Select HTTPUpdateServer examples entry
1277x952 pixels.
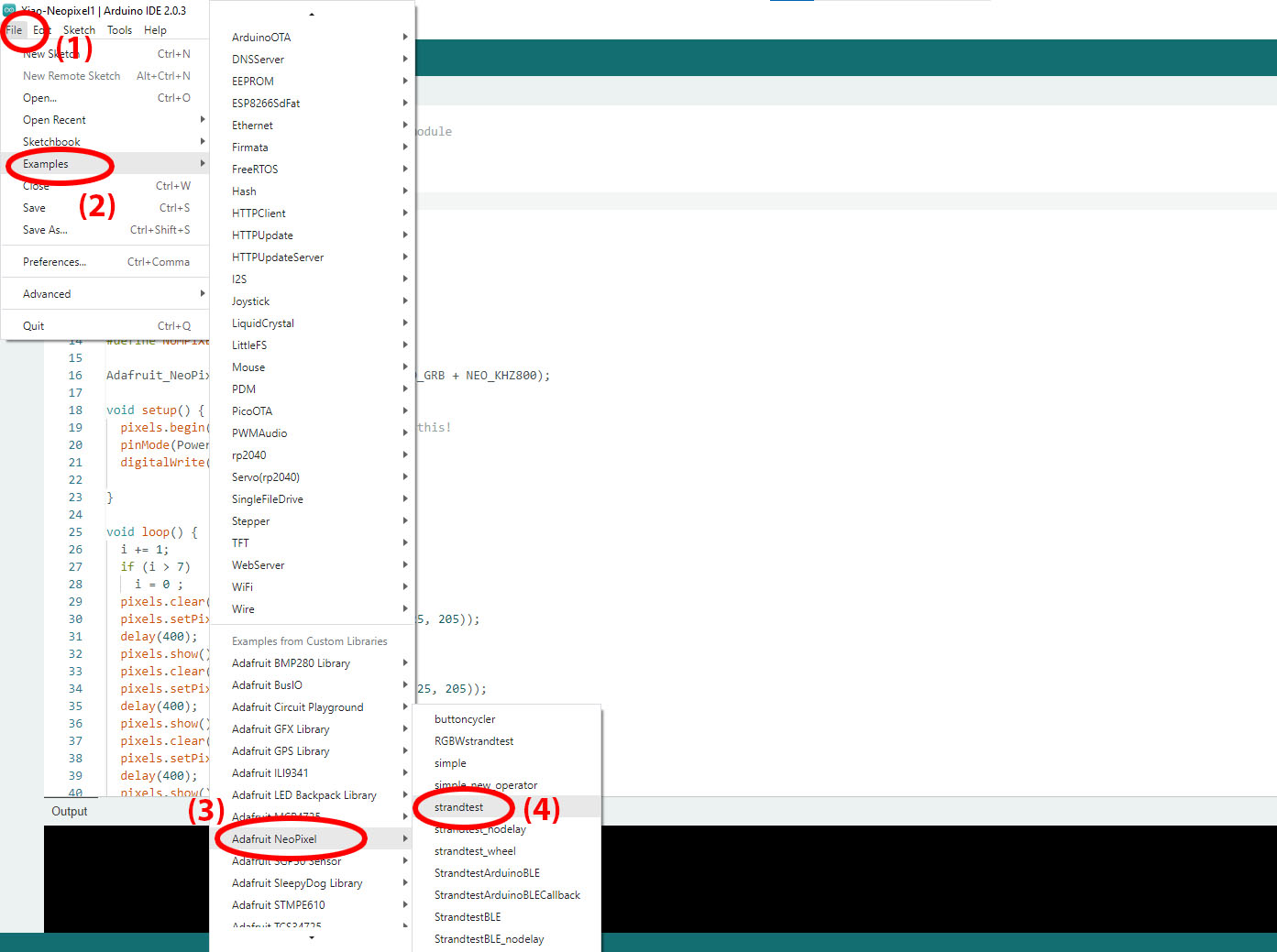click(312, 257)
